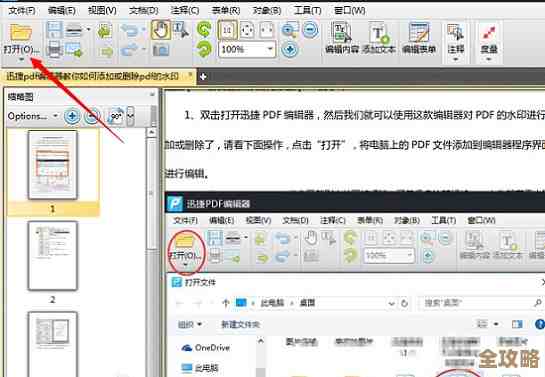Expand the arrow below 打开(O)... in top toolbar

pos(22,60)
